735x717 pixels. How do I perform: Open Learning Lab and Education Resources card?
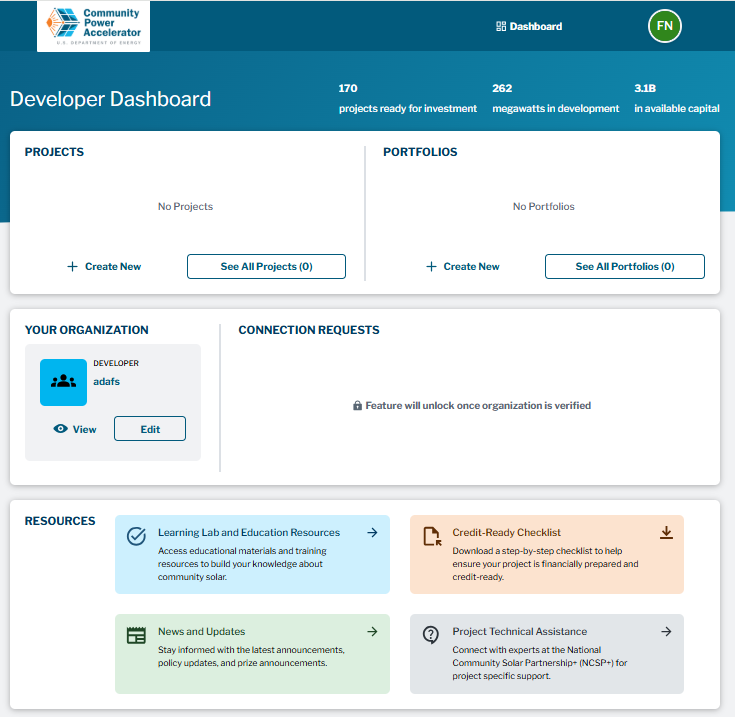click(252, 554)
